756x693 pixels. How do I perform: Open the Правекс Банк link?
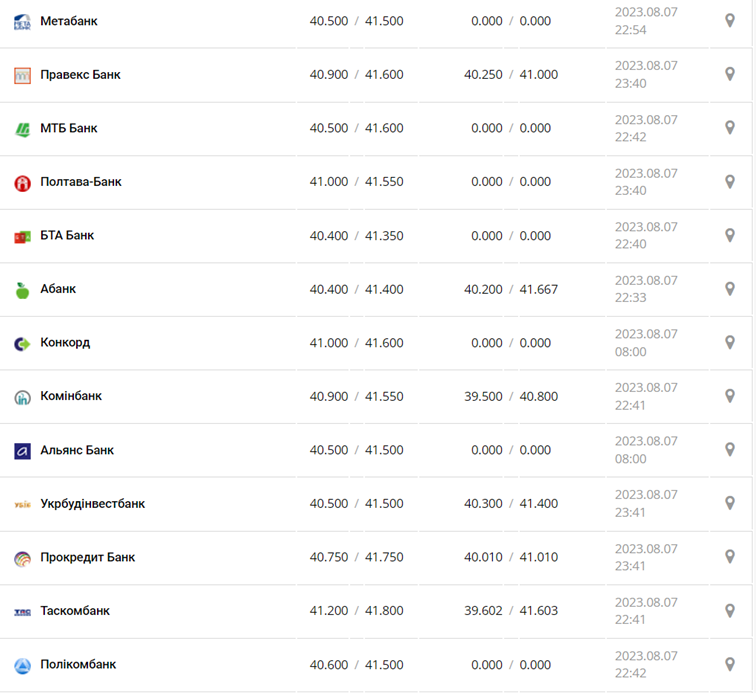coord(80,75)
